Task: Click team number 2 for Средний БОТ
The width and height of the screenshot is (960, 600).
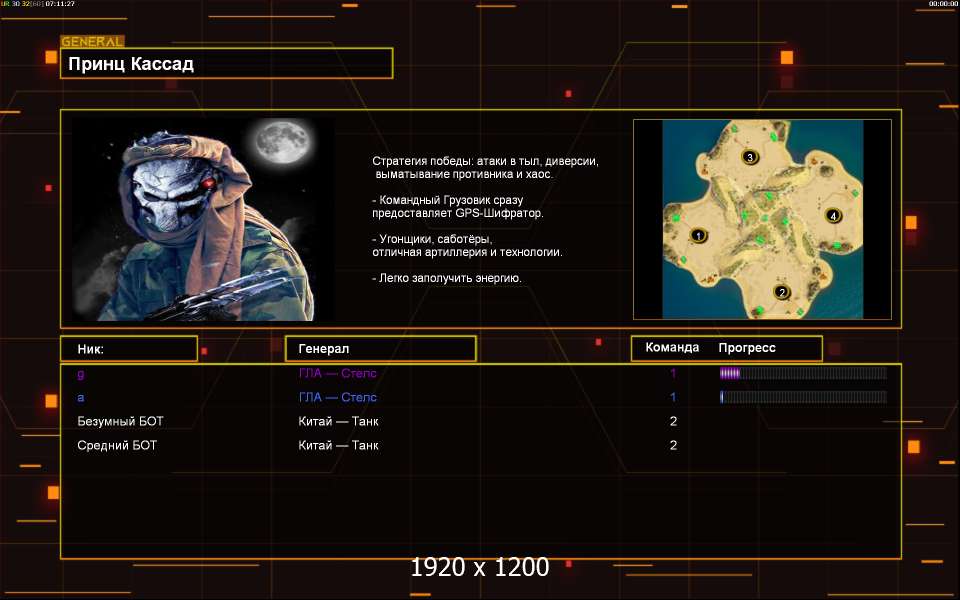Action: pyautogui.click(x=673, y=445)
